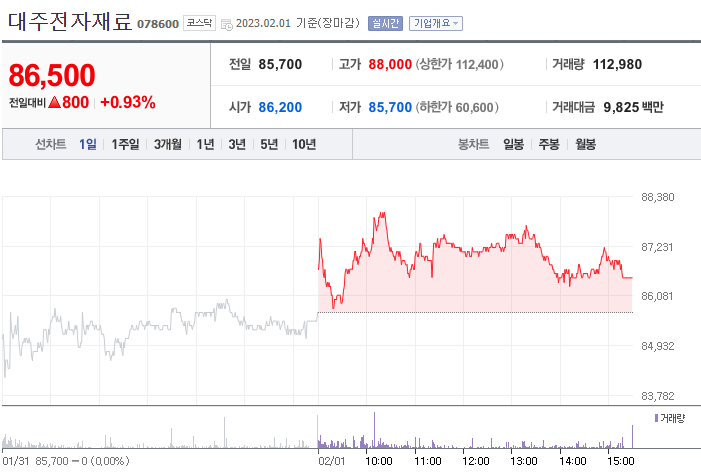The image size is (701, 476).
Task: Click the red up-triangle change icon
Action: pos(54,102)
